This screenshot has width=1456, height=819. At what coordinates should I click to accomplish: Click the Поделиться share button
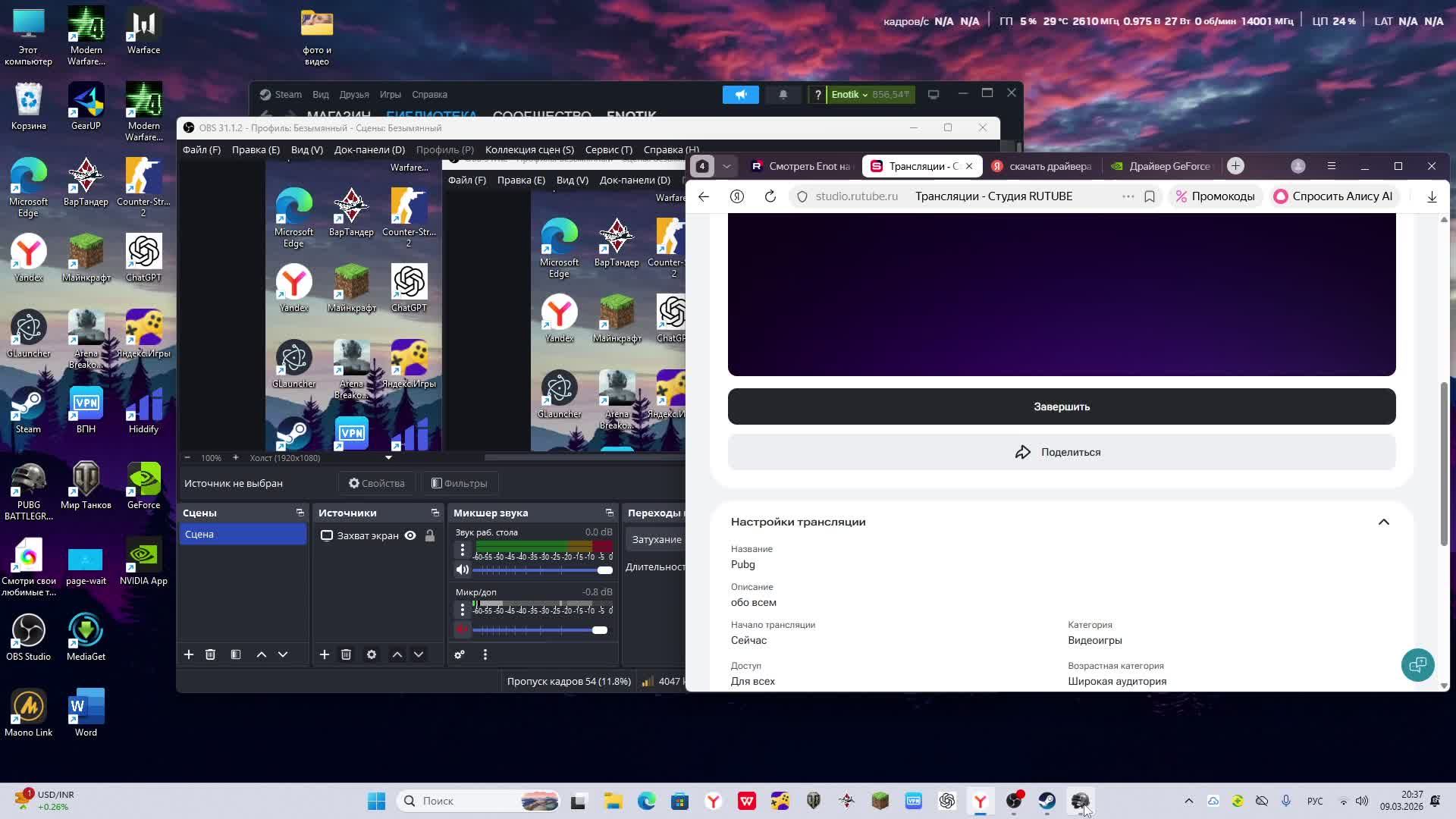[1061, 452]
